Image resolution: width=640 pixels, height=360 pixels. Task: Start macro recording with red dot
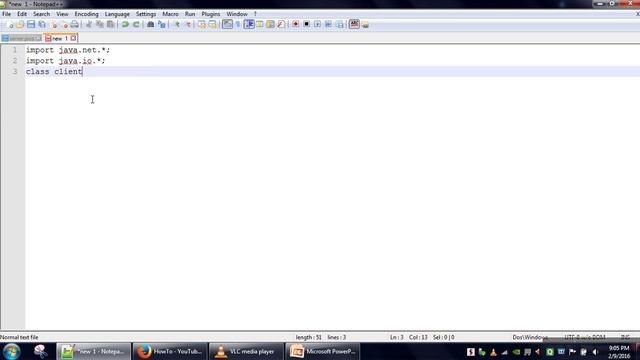[x=296, y=24]
